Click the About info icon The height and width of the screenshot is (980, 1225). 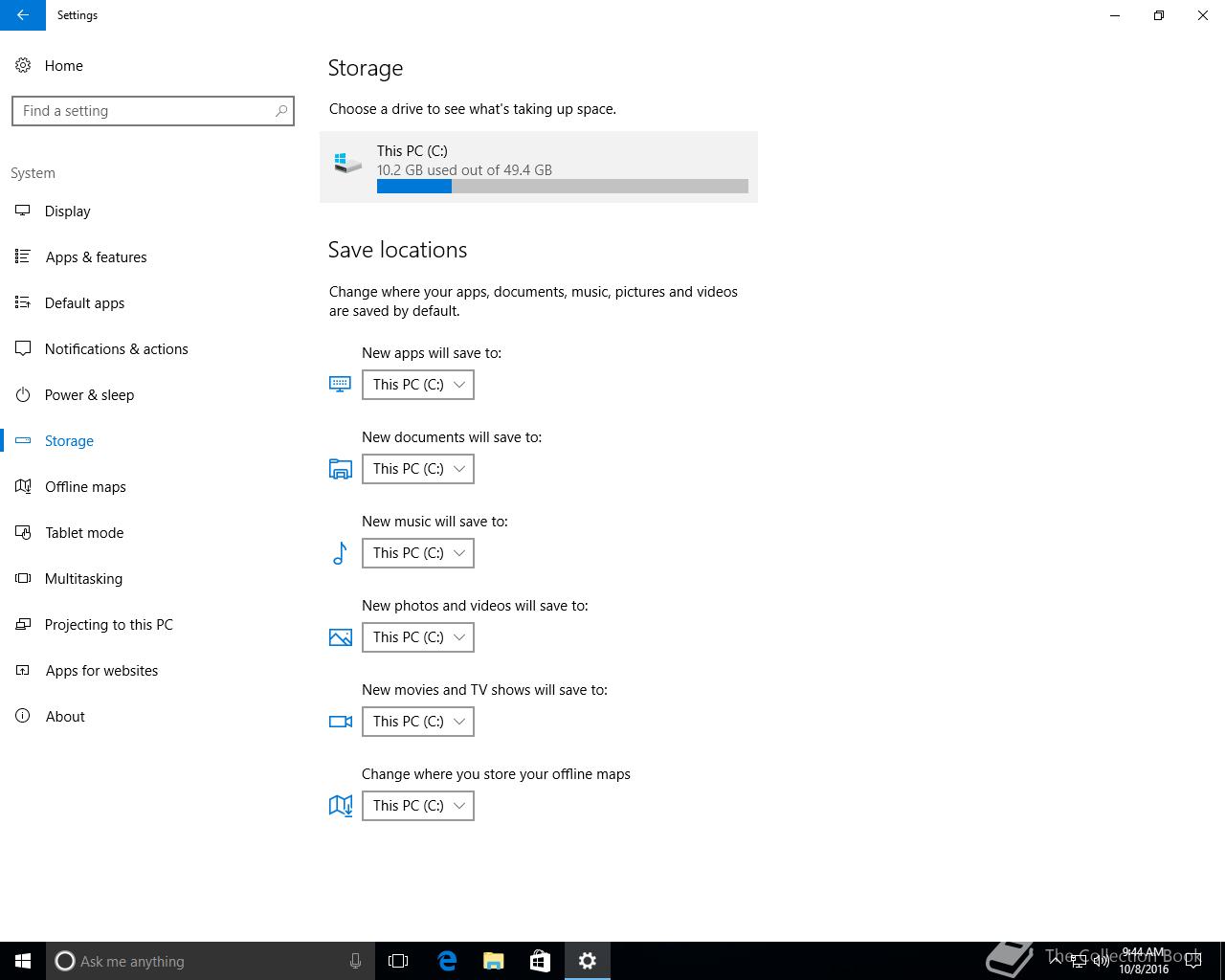click(23, 717)
